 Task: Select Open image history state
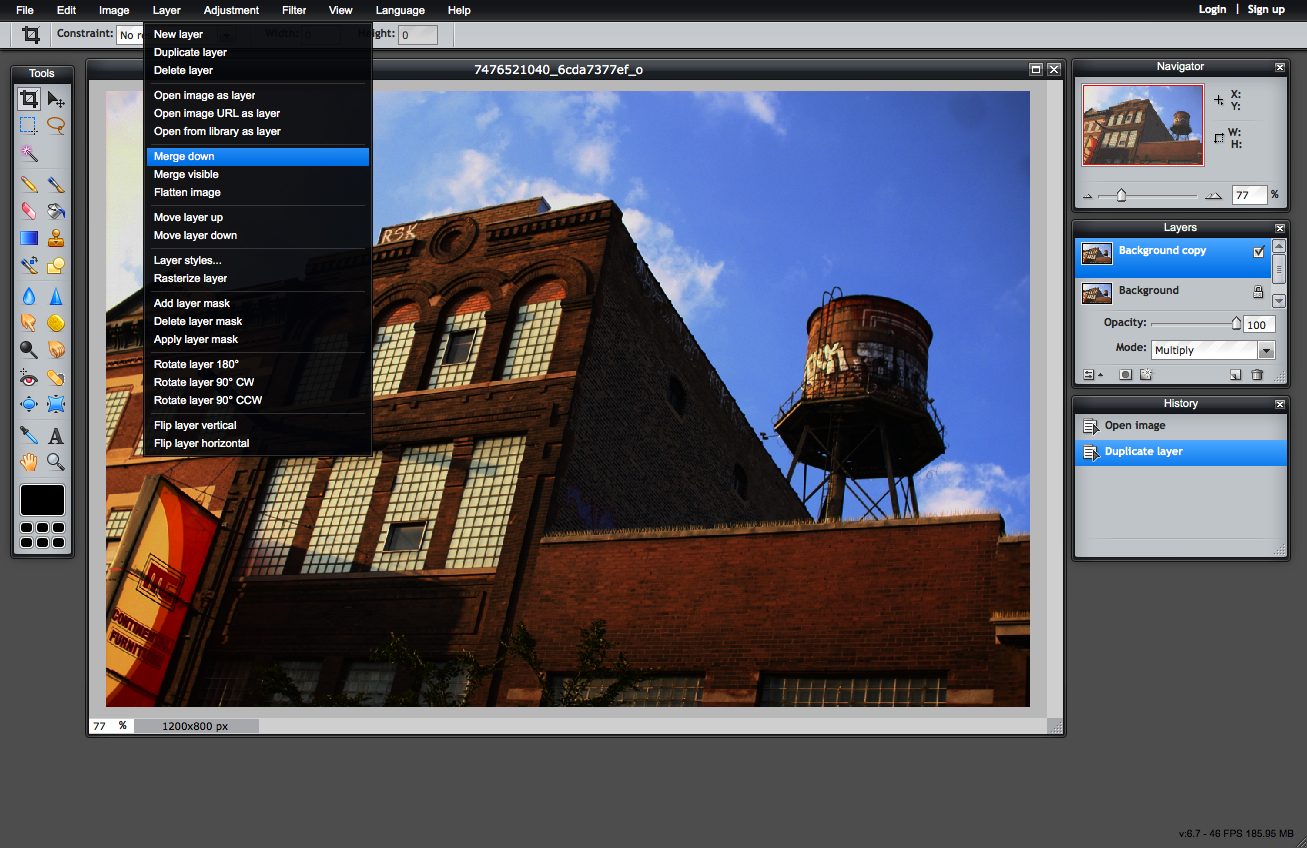pos(1180,426)
